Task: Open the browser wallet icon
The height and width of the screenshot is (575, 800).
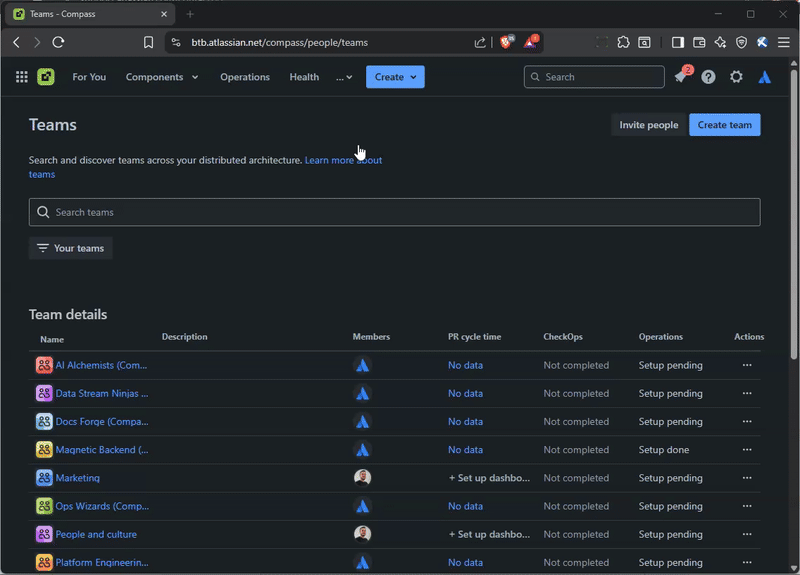Action: tap(699, 42)
